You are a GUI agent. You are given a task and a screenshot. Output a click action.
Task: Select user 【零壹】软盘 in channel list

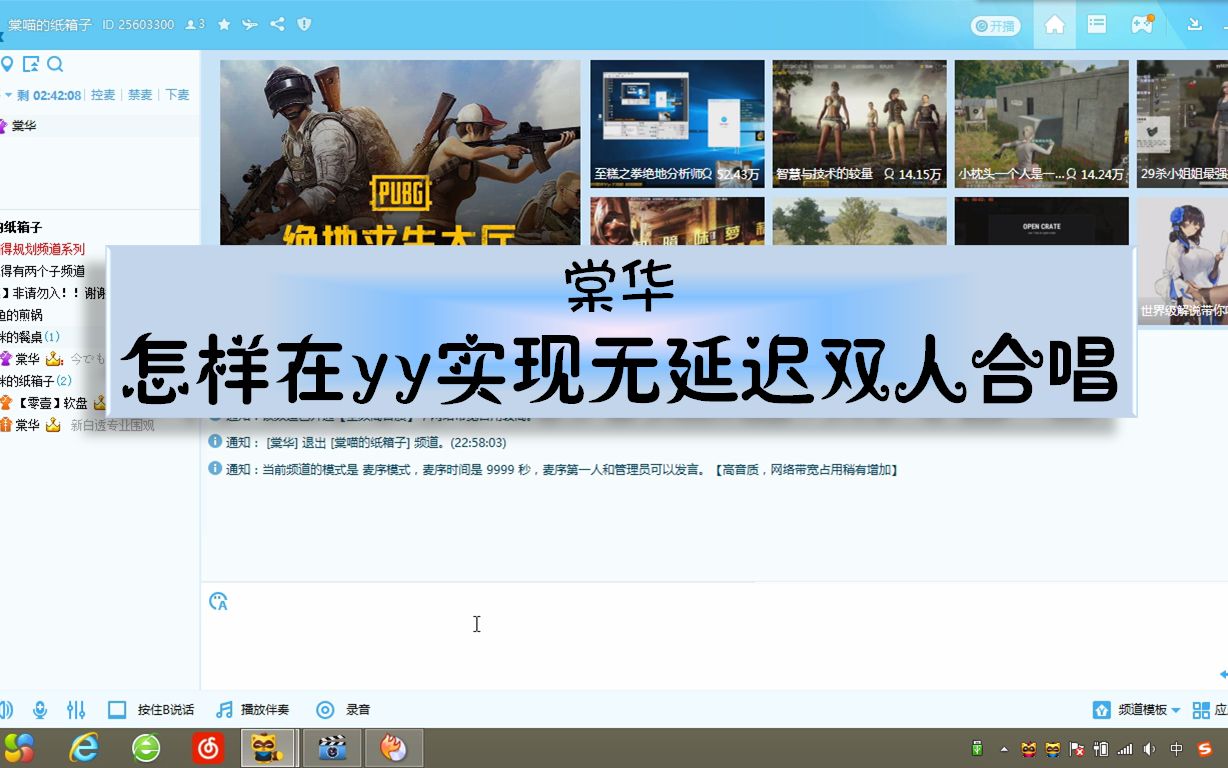[x=53, y=403]
